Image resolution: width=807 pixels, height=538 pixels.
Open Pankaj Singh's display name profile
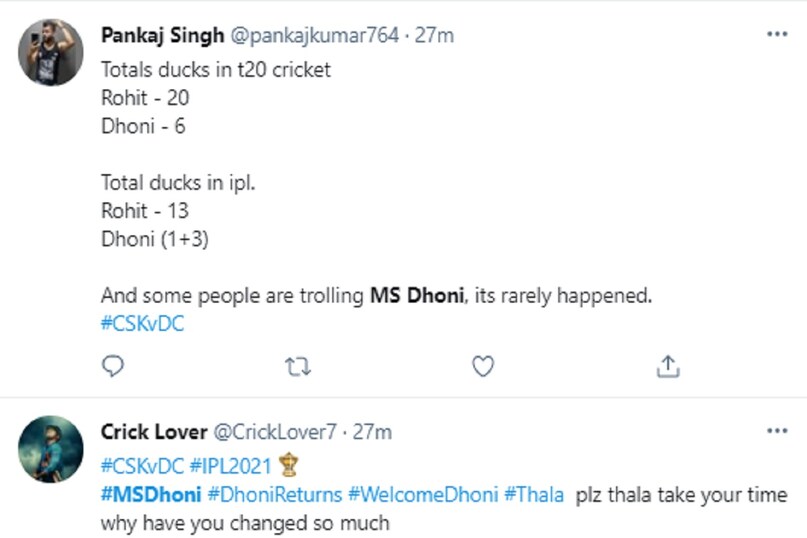(x=163, y=35)
